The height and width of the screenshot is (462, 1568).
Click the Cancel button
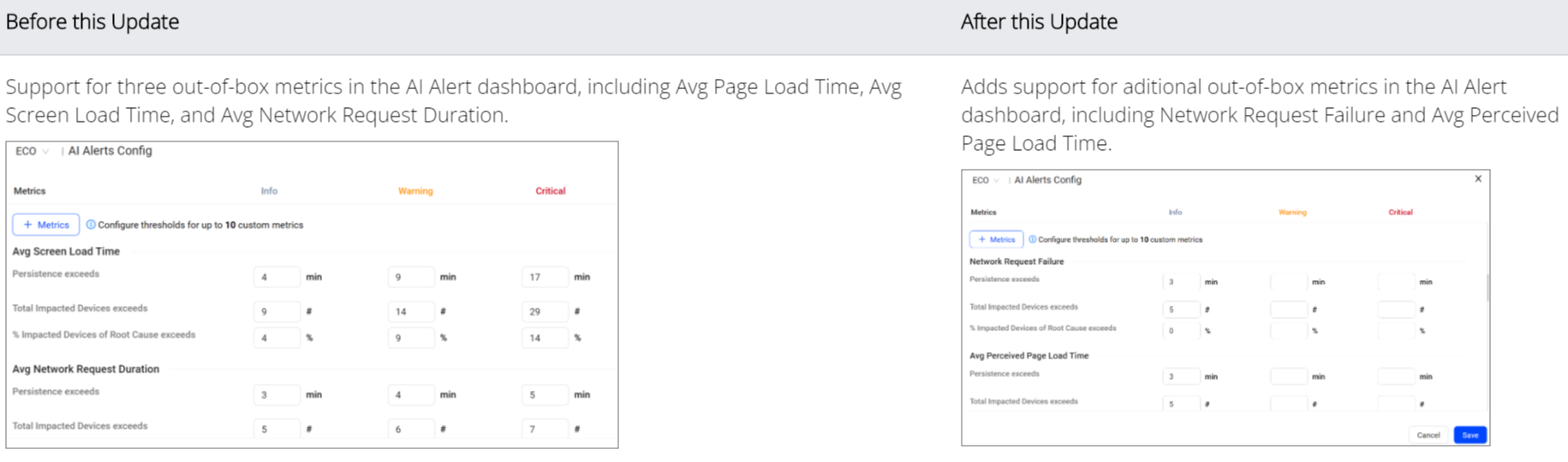point(1428,435)
